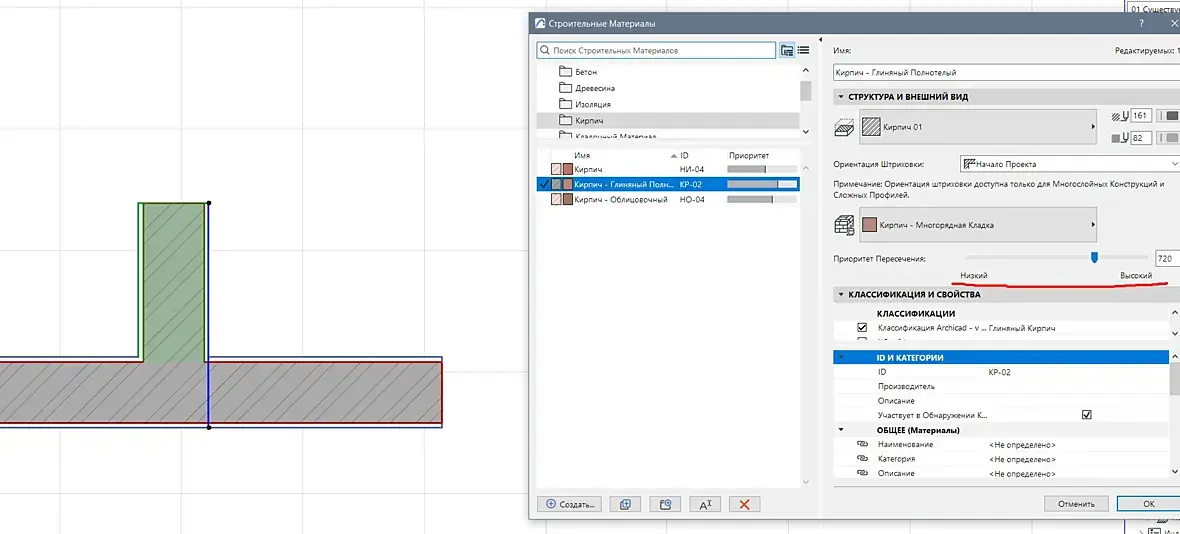Open Кирпич - Многорядная Кладка surface picker

[978, 224]
